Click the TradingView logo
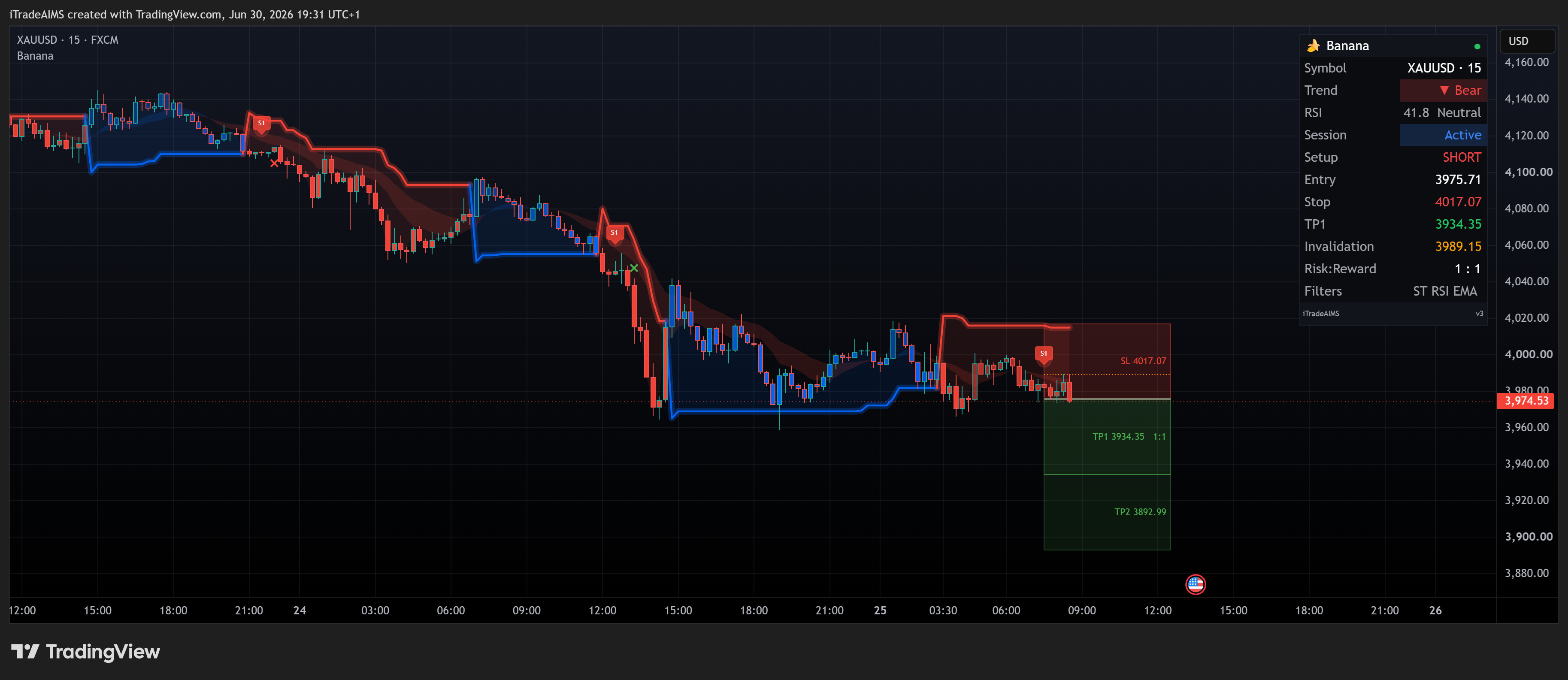1568x680 pixels. pyautogui.click(x=85, y=651)
